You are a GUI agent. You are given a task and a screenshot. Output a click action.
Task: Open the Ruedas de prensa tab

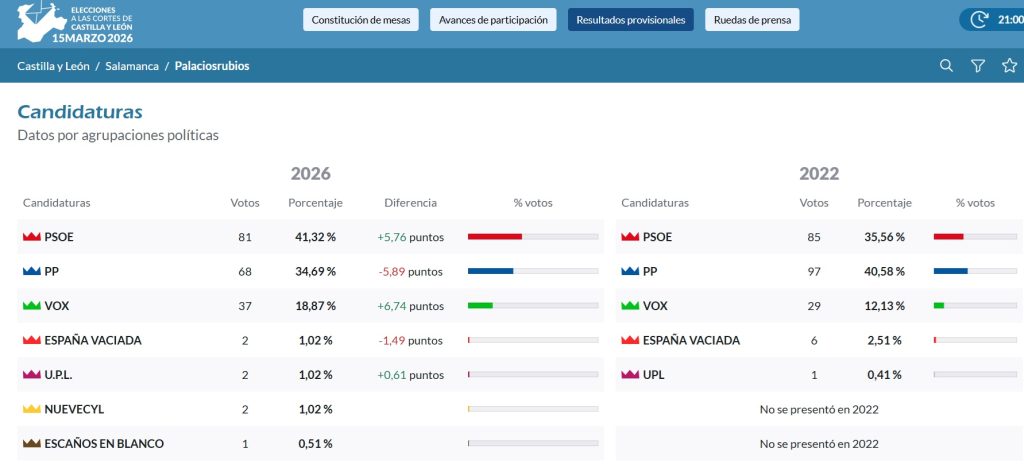point(752,20)
